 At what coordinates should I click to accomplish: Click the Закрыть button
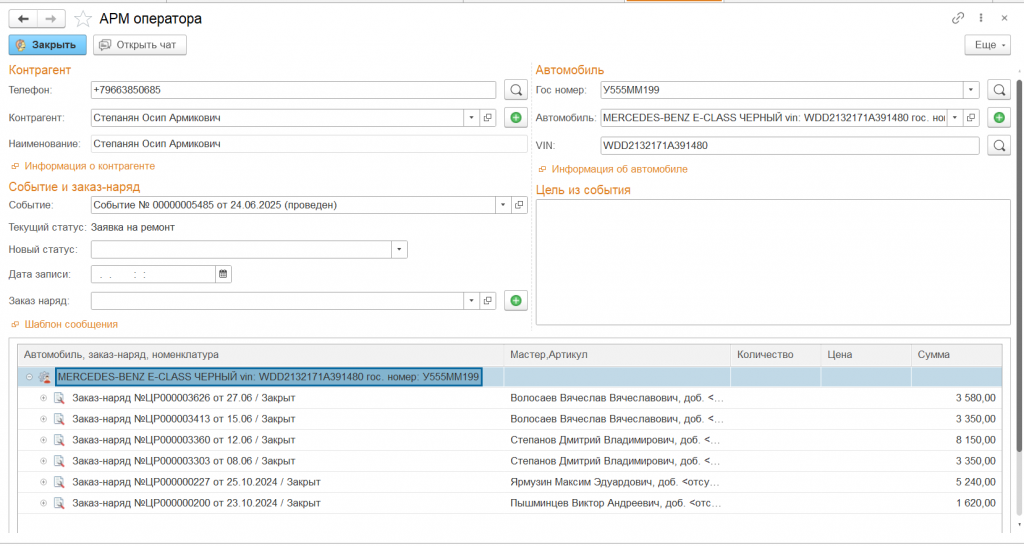click(47, 45)
